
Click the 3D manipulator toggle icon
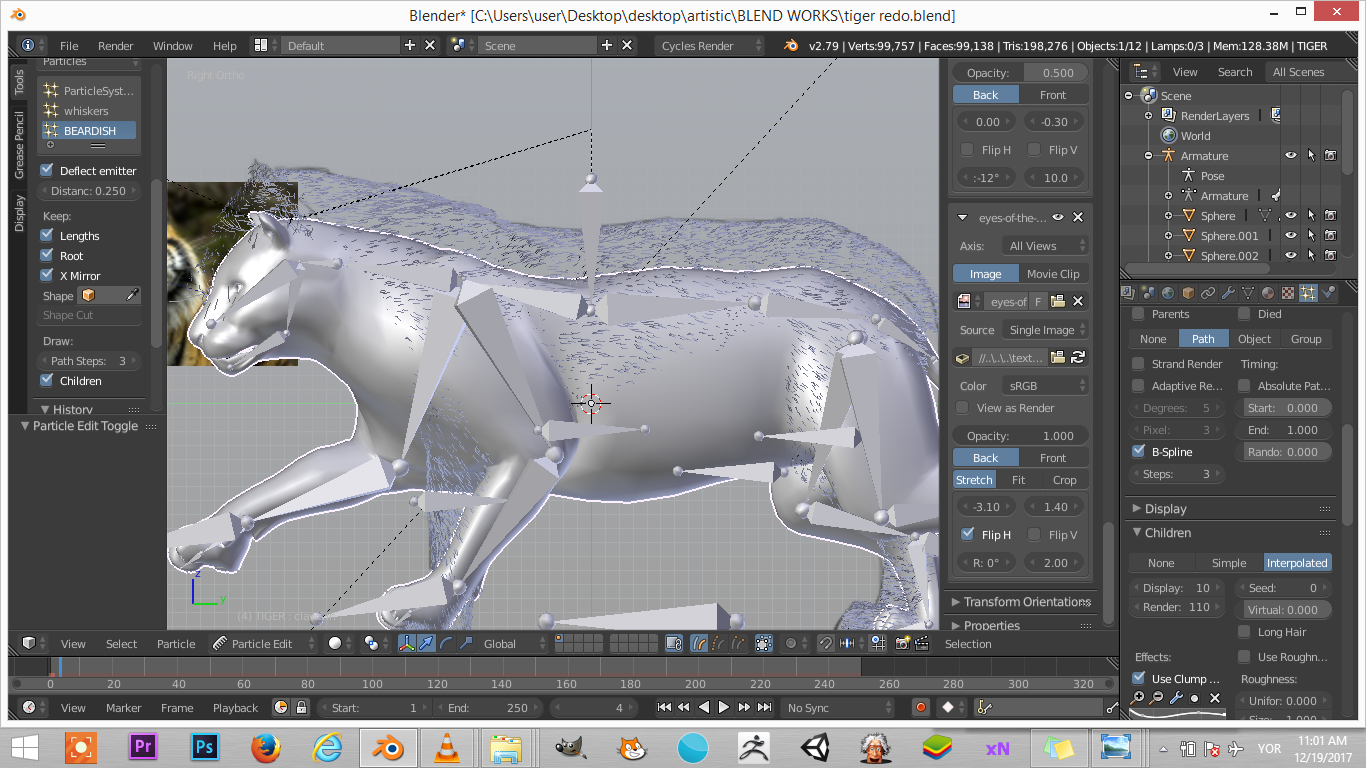point(407,643)
